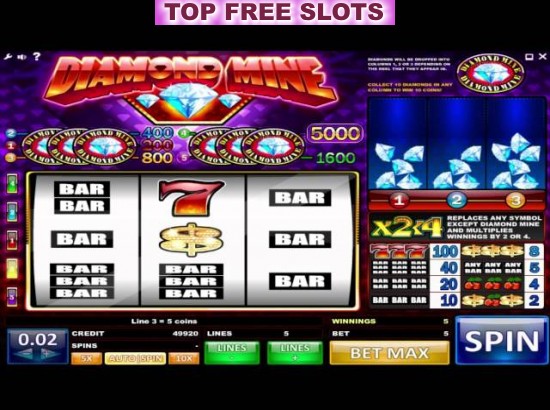Select the red column 1 diamond marker
This screenshot has height=410, width=550.
click(x=399, y=200)
